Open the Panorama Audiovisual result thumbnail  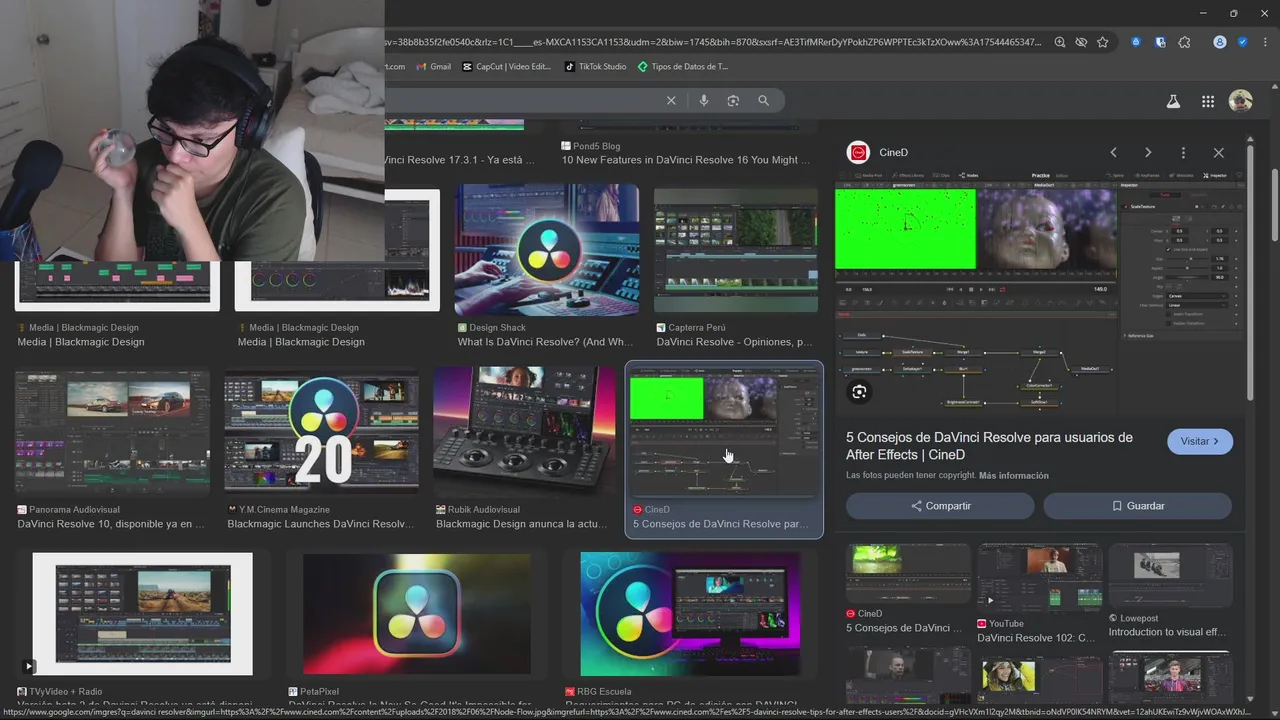coord(113,433)
